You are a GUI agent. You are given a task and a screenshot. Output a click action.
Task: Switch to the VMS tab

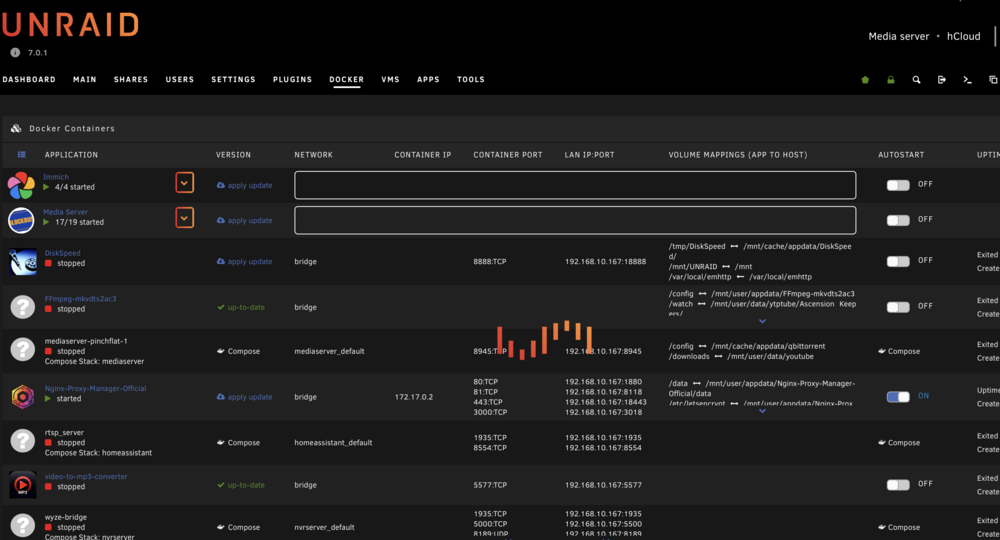(x=390, y=80)
